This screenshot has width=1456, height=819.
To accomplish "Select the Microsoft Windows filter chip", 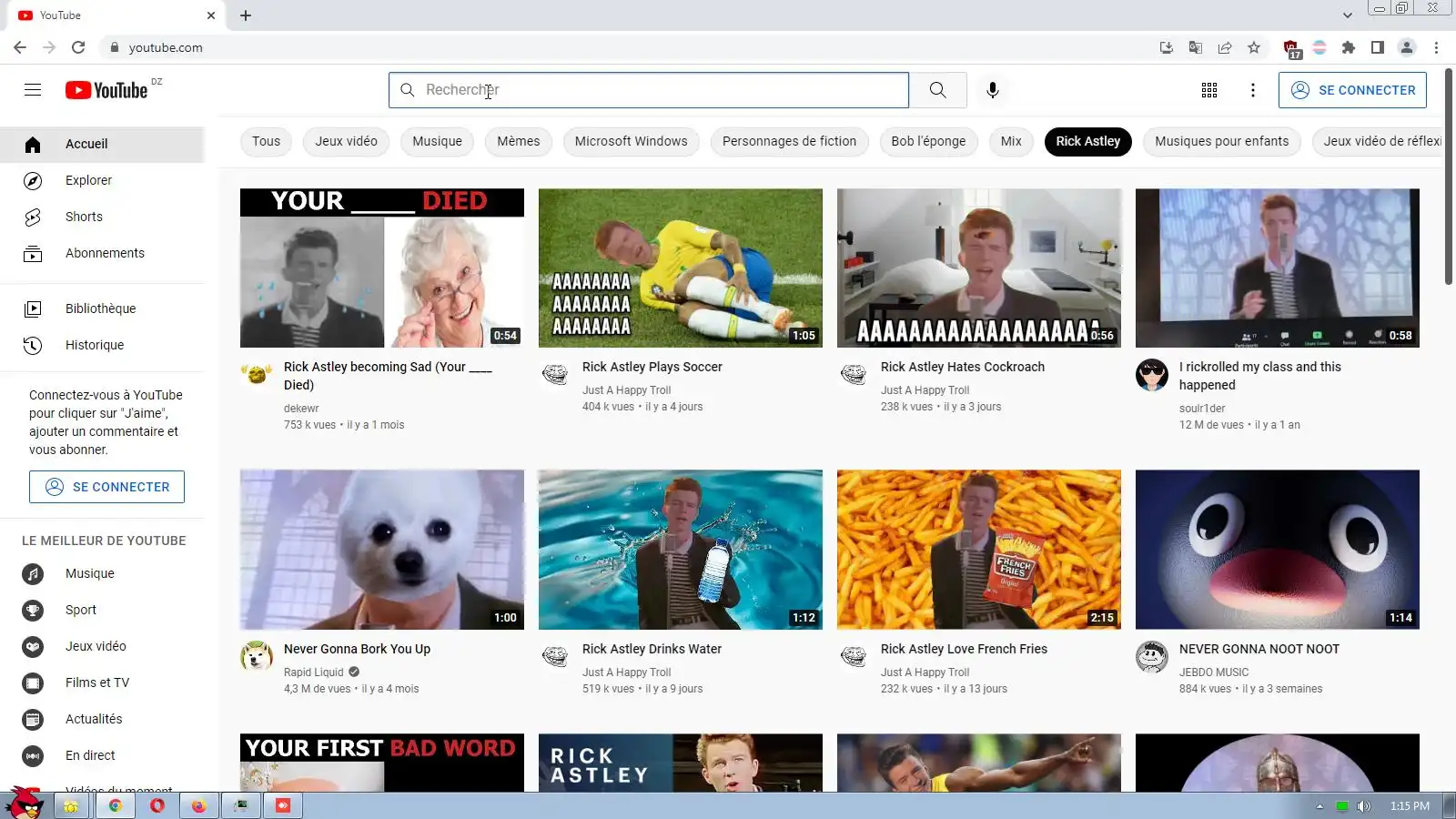I will click(631, 141).
